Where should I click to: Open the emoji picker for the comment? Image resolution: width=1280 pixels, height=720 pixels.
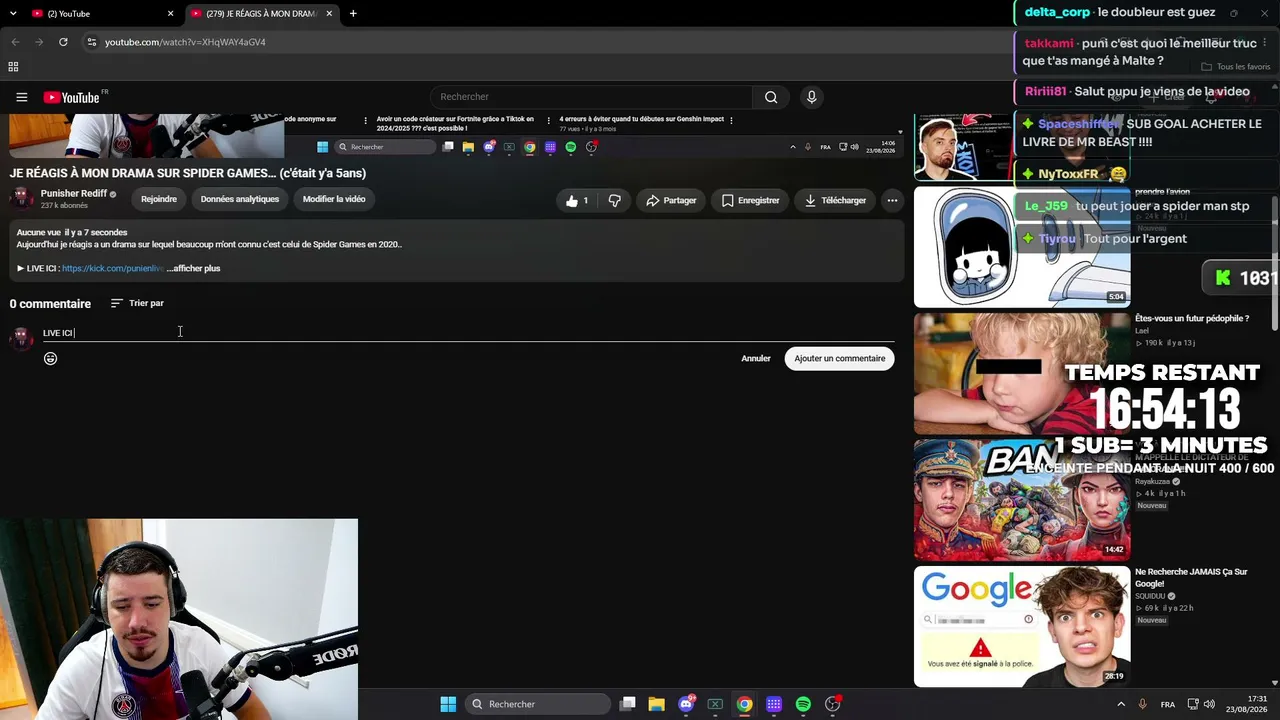click(50, 359)
